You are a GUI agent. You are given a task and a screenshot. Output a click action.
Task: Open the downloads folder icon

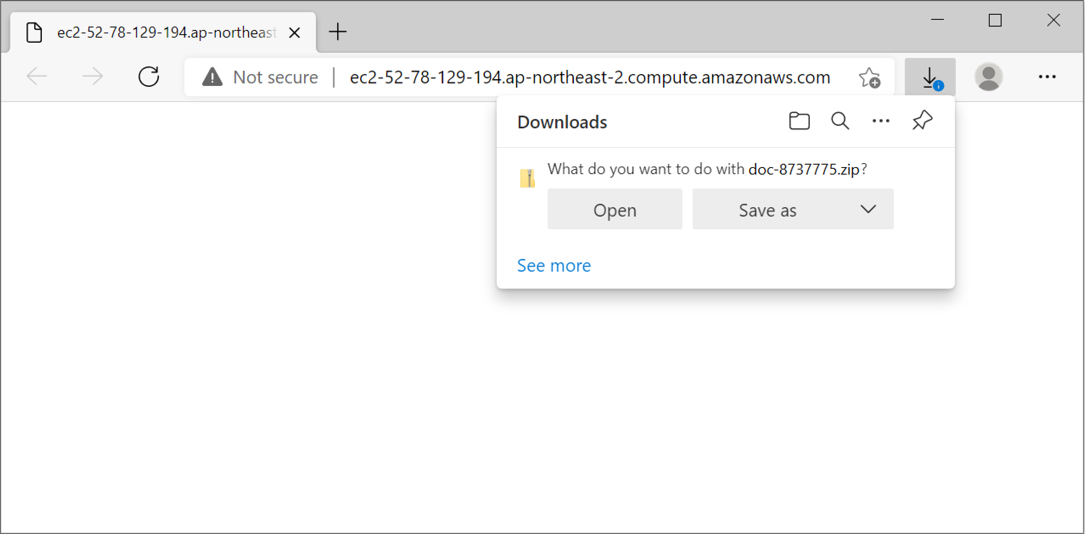tap(799, 121)
